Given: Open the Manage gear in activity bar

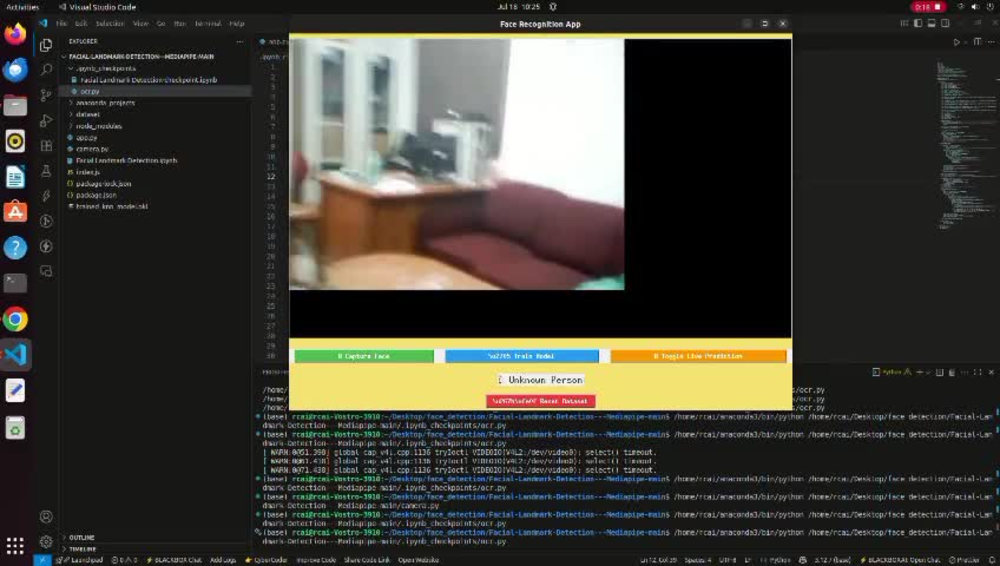Looking at the screenshot, I should 46,542.
